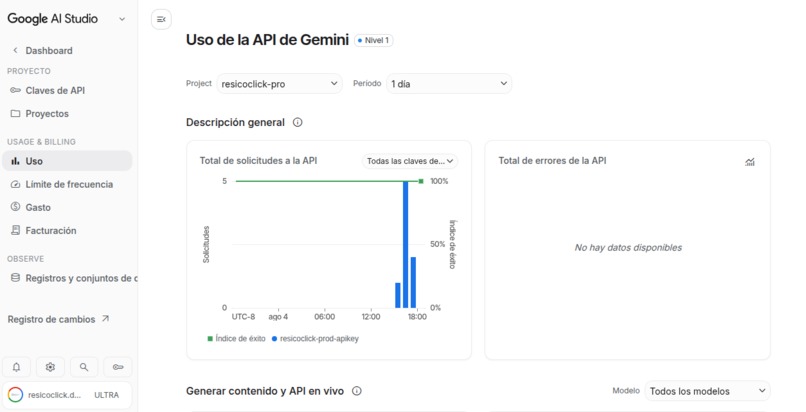806x412 pixels.
Task: Open the Período dropdown 1 día
Action: [449, 84]
